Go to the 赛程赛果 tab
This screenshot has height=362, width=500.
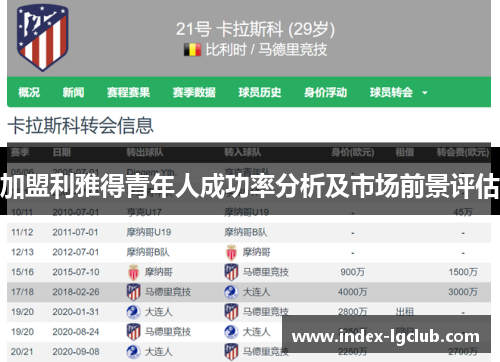pyautogui.click(x=128, y=92)
